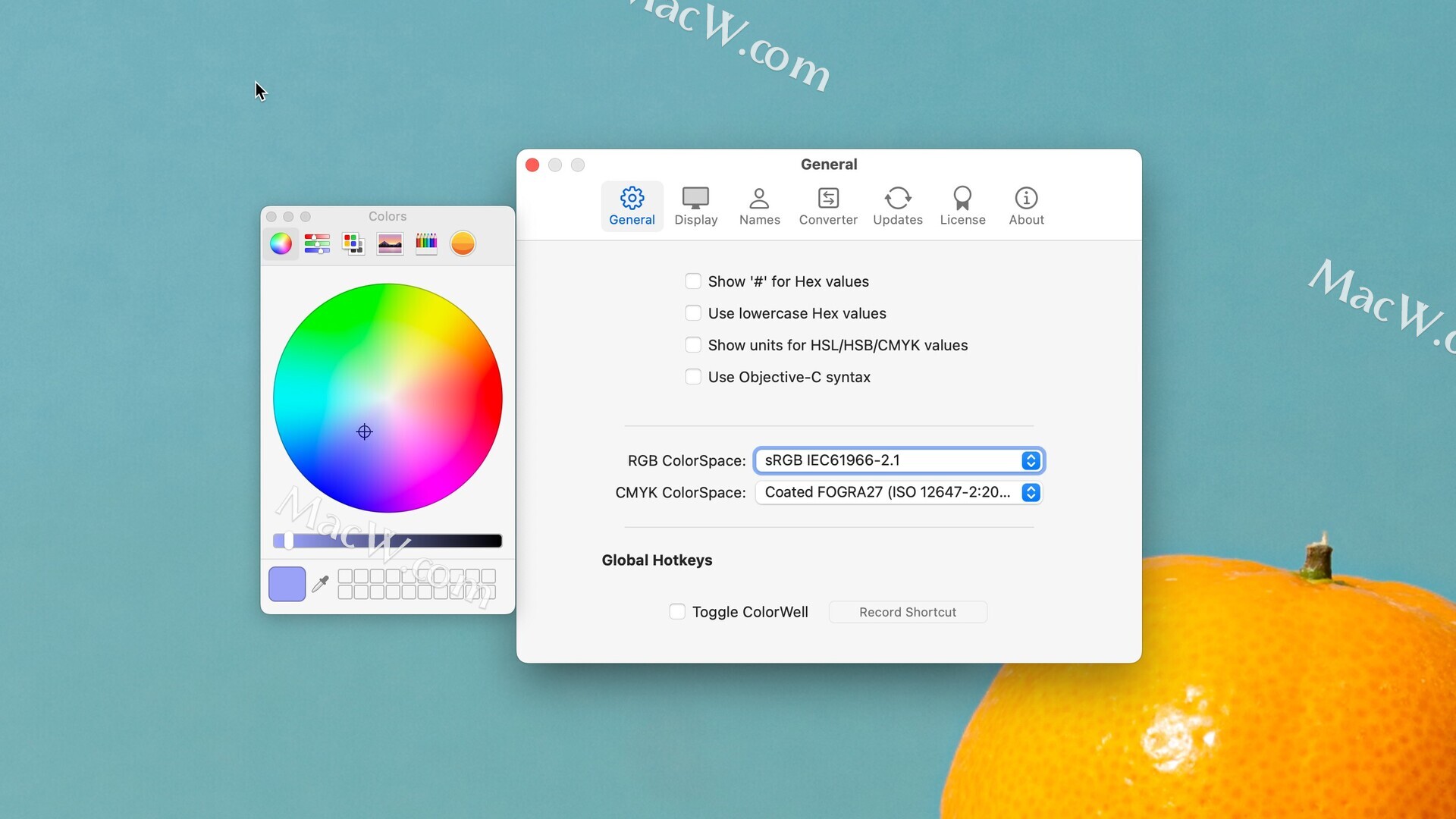This screenshot has height=819, width=1456.
Task: Click the first empty saved-swatch cell
Action: tap(345, 576)
